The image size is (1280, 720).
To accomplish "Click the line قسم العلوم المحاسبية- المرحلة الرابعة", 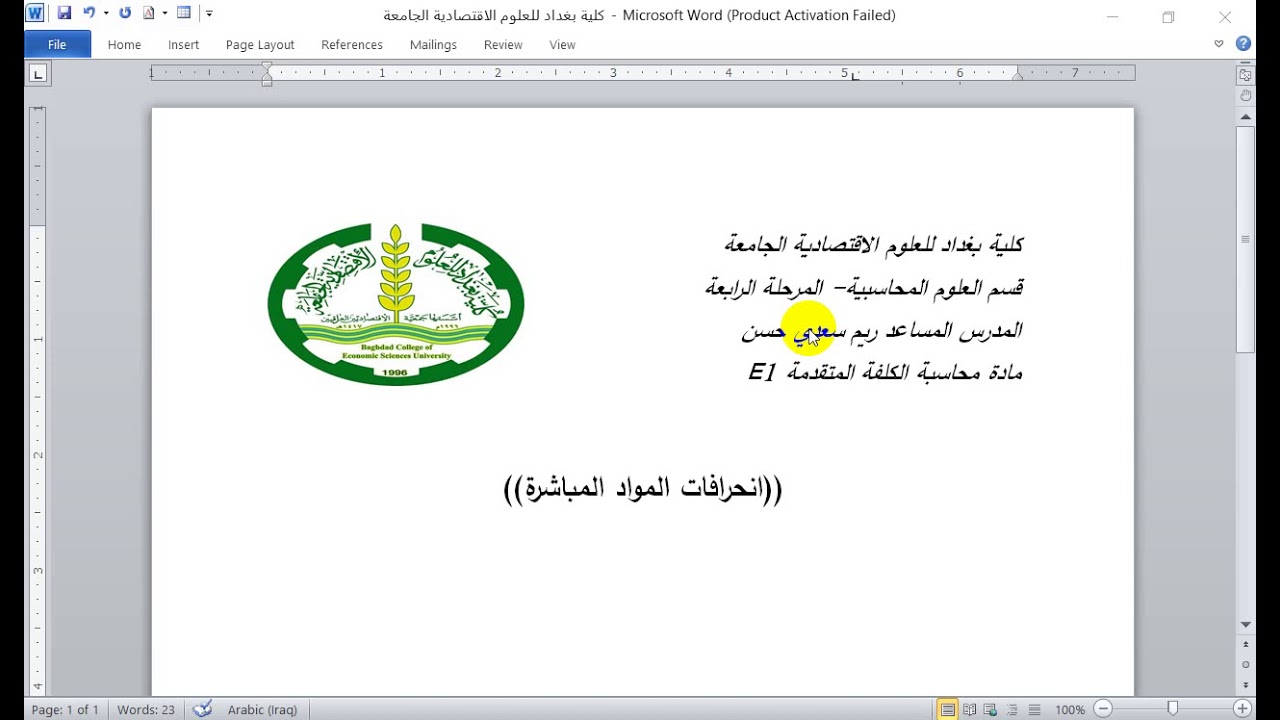I will tap(865, 288).
